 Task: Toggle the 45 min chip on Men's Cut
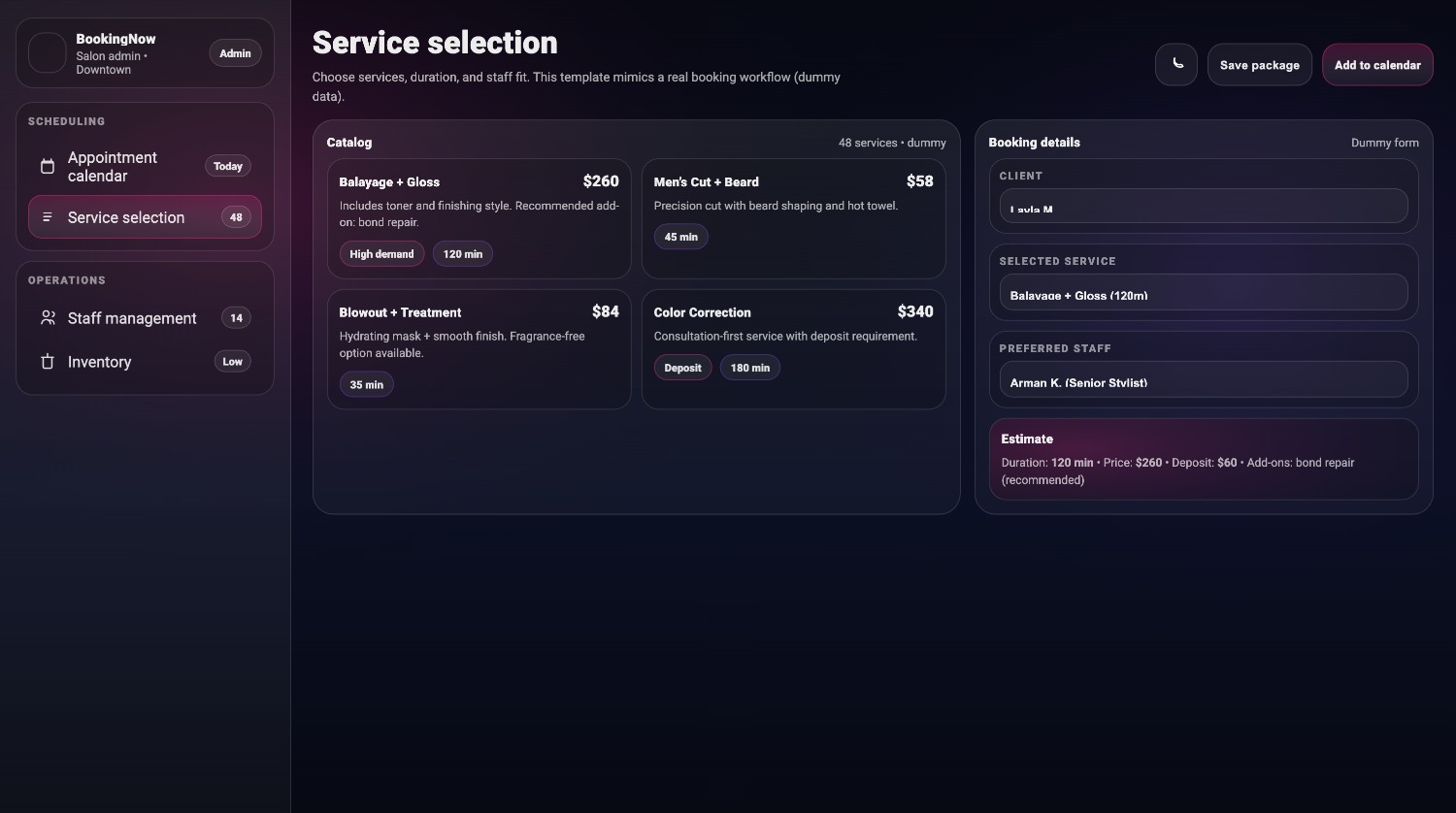pos(680,236)
